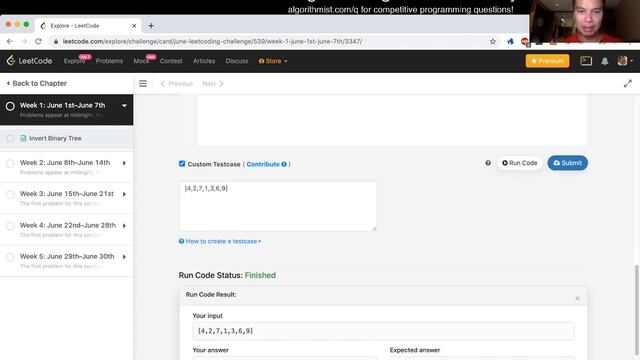The height and width of the screenshot is (360, 640).
Task: Open the user avatar menu
Action: point(624,61)
